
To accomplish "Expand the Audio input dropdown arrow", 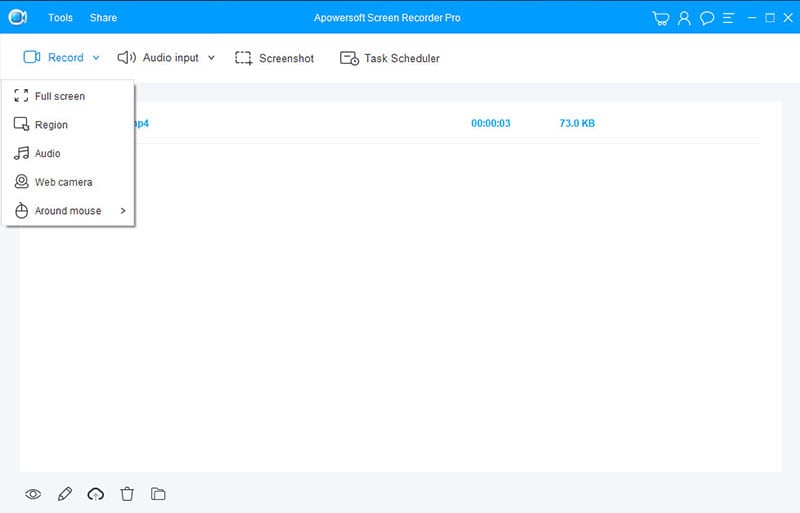I will coord(211,58).
